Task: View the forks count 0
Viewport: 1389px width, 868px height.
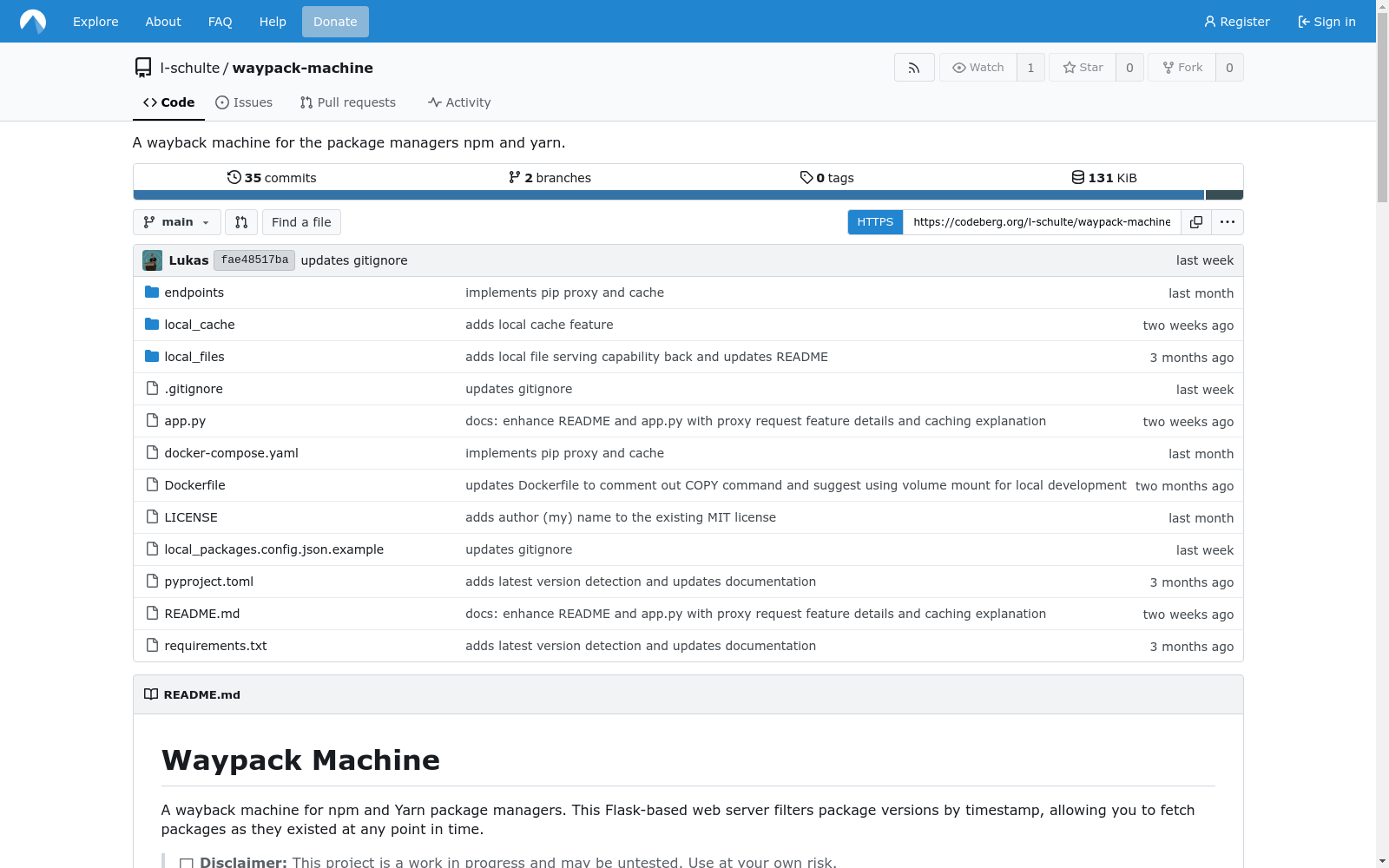Action: point(1229,68)
